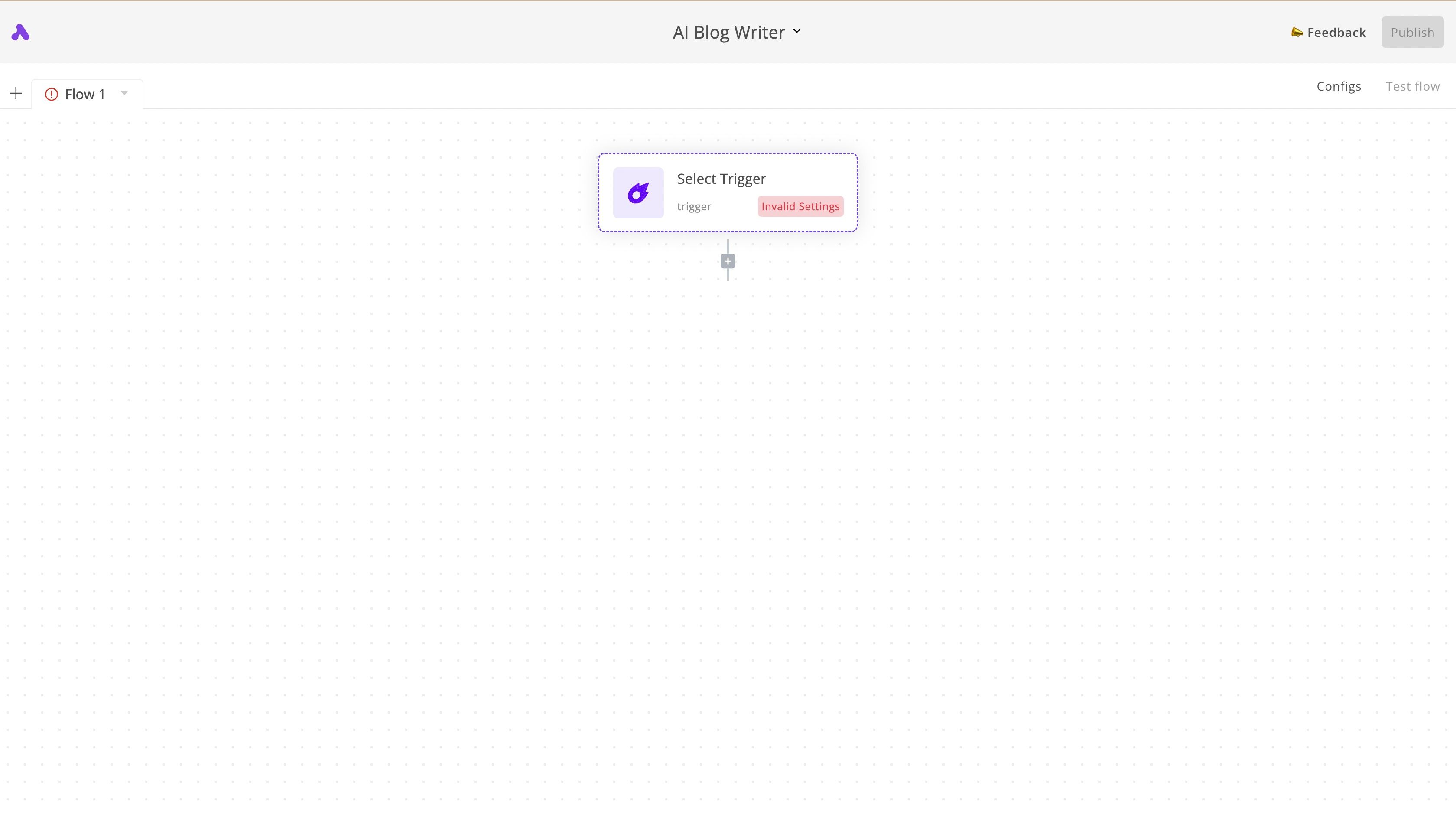The width and height of the screenshot is (1456, 815).
Task: Click the Publish button
Action: coord(1413,32)
